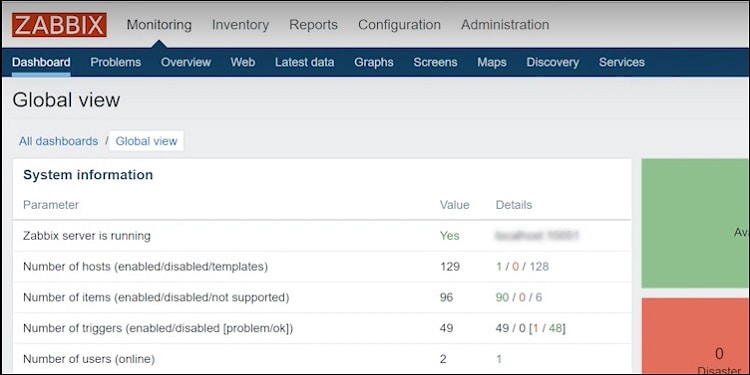Viewport: 750px width, 375px height.
Task: Click the items value 96
Action: tap(446, 298)
